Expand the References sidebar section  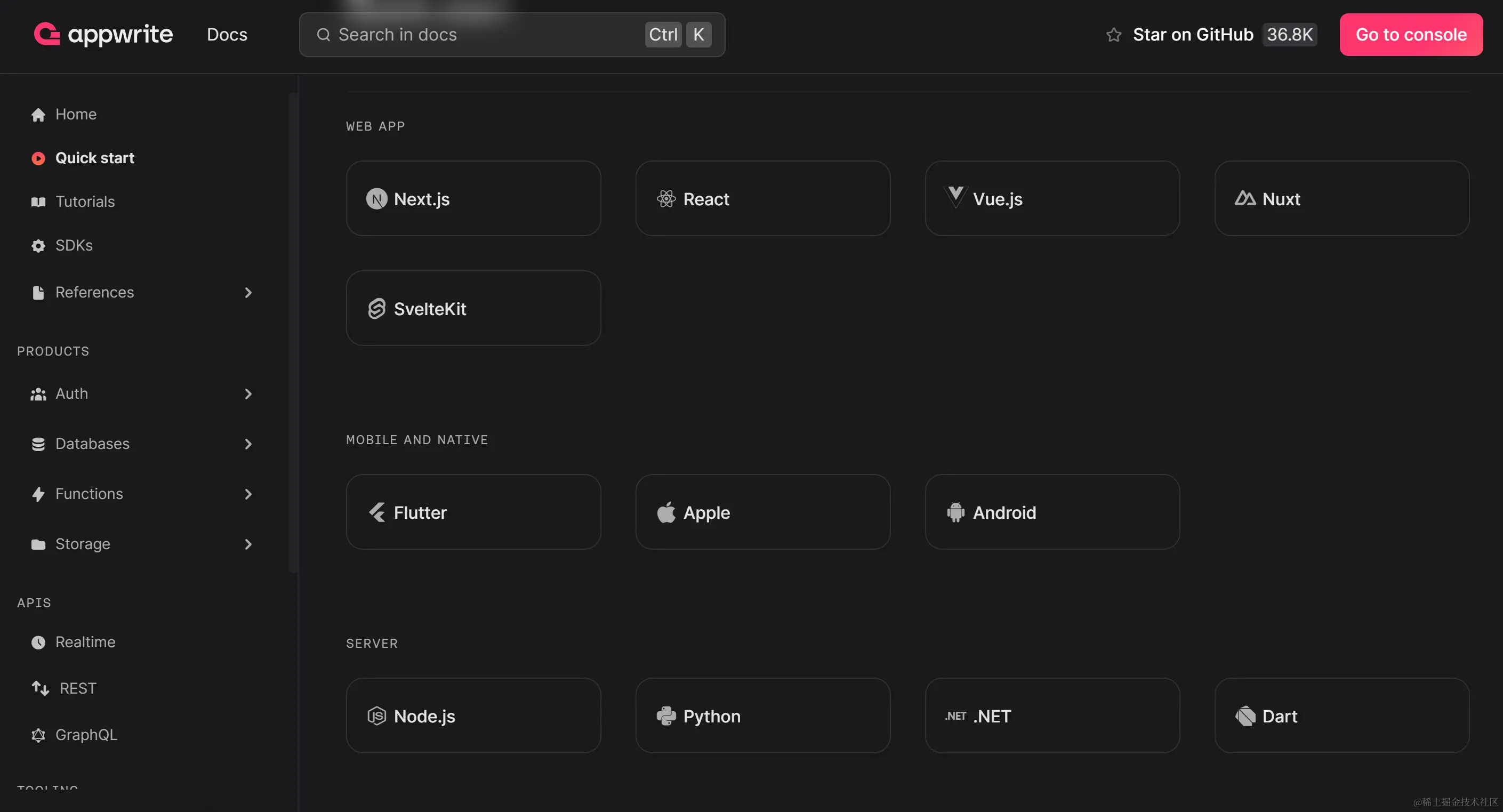click(x=248, y=292)
